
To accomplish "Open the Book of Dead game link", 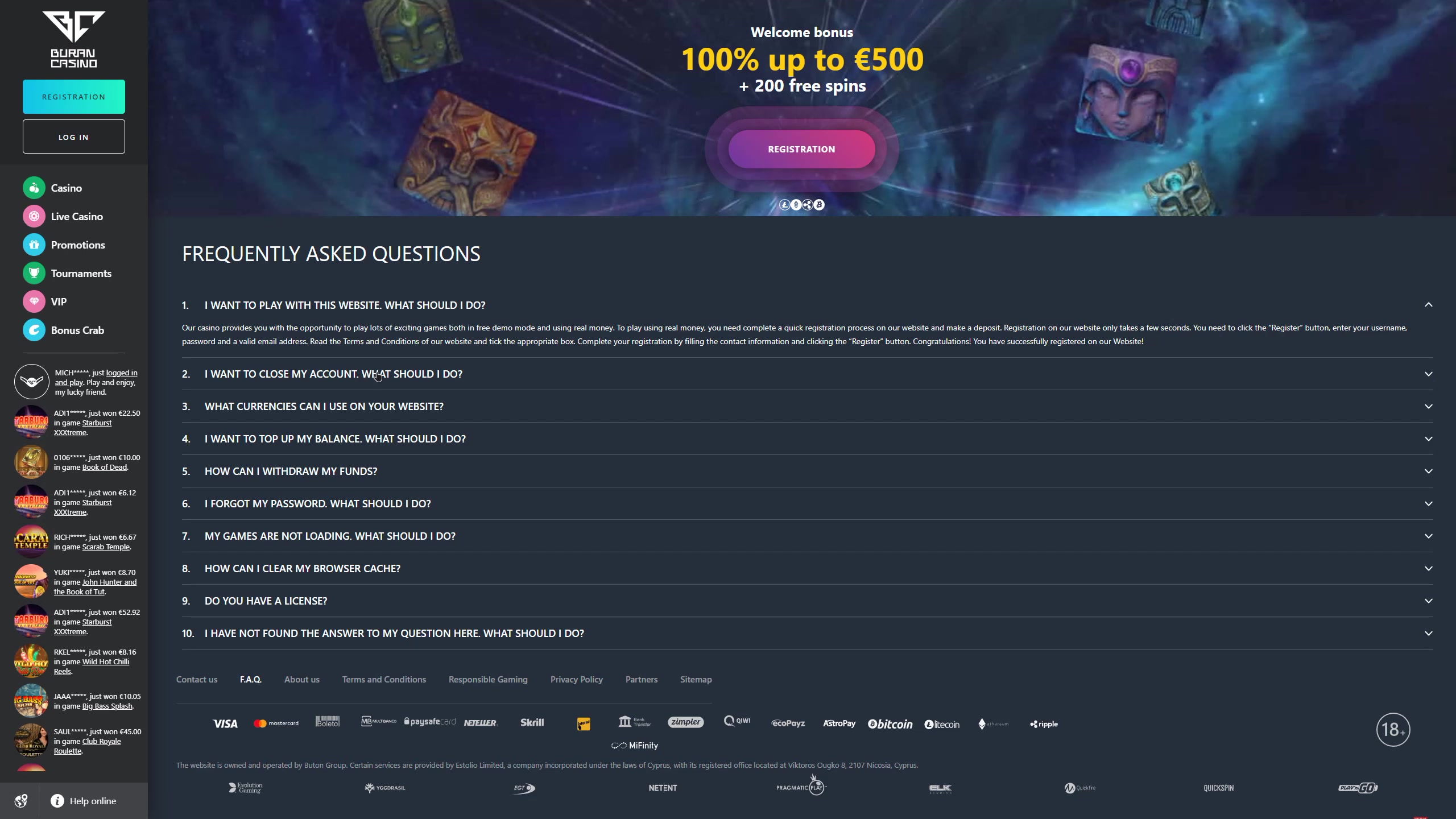I will click(x=105, y=467).
